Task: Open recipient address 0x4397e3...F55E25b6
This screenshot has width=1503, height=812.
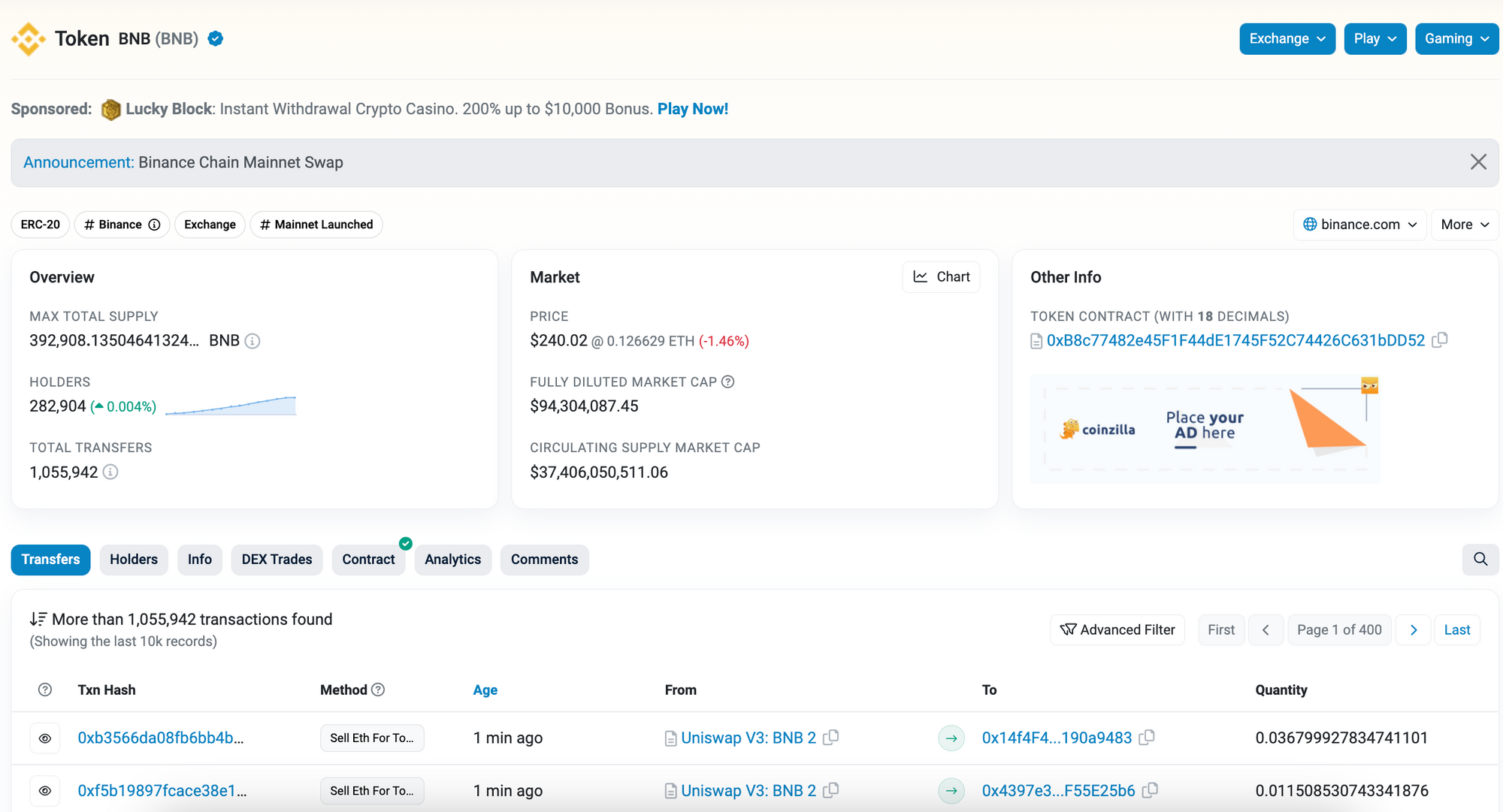Action: (x=1058, y=790)
